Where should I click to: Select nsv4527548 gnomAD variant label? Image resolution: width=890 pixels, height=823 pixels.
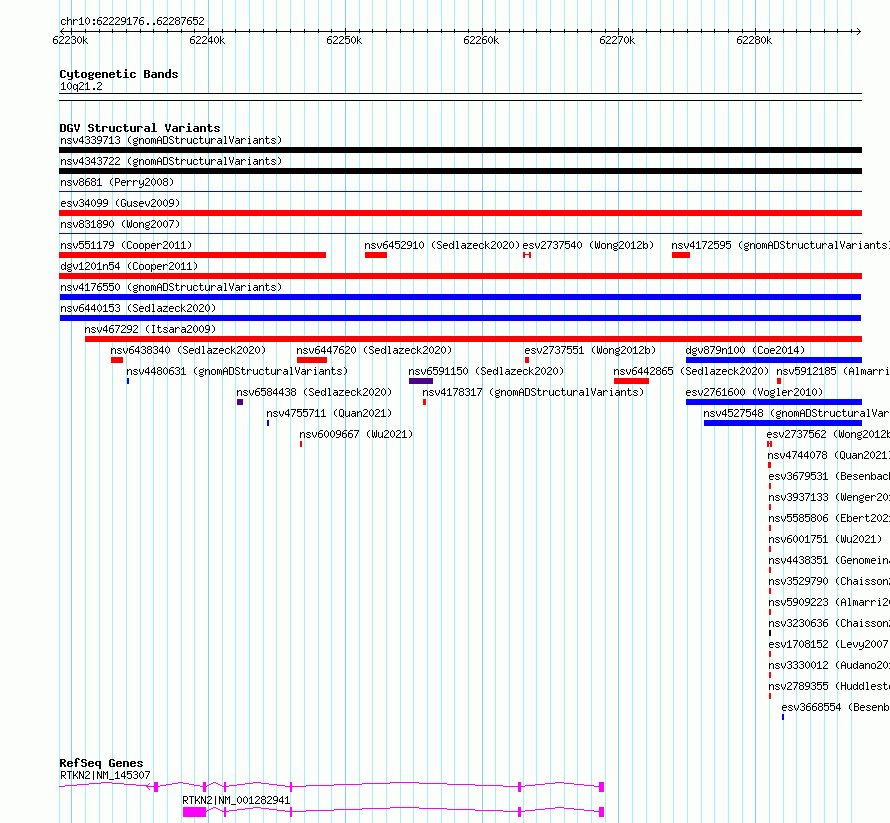[x=796, y=413]
